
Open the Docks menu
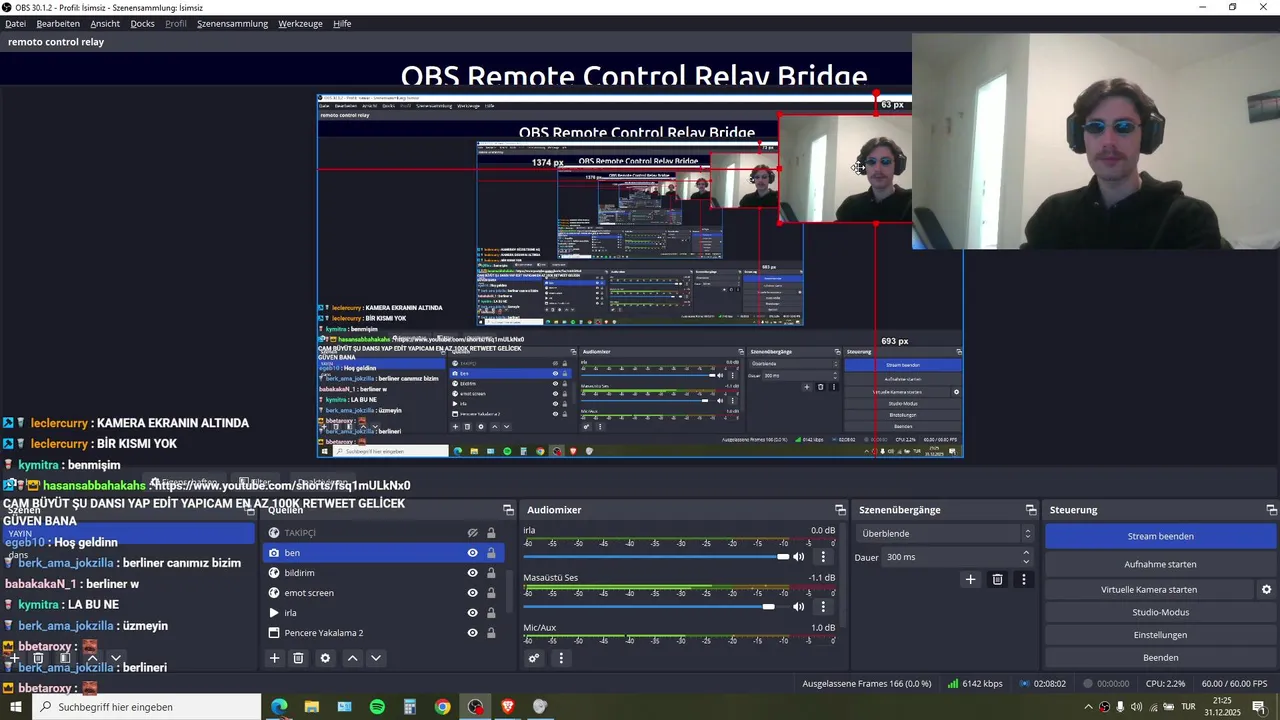[143, 23]
